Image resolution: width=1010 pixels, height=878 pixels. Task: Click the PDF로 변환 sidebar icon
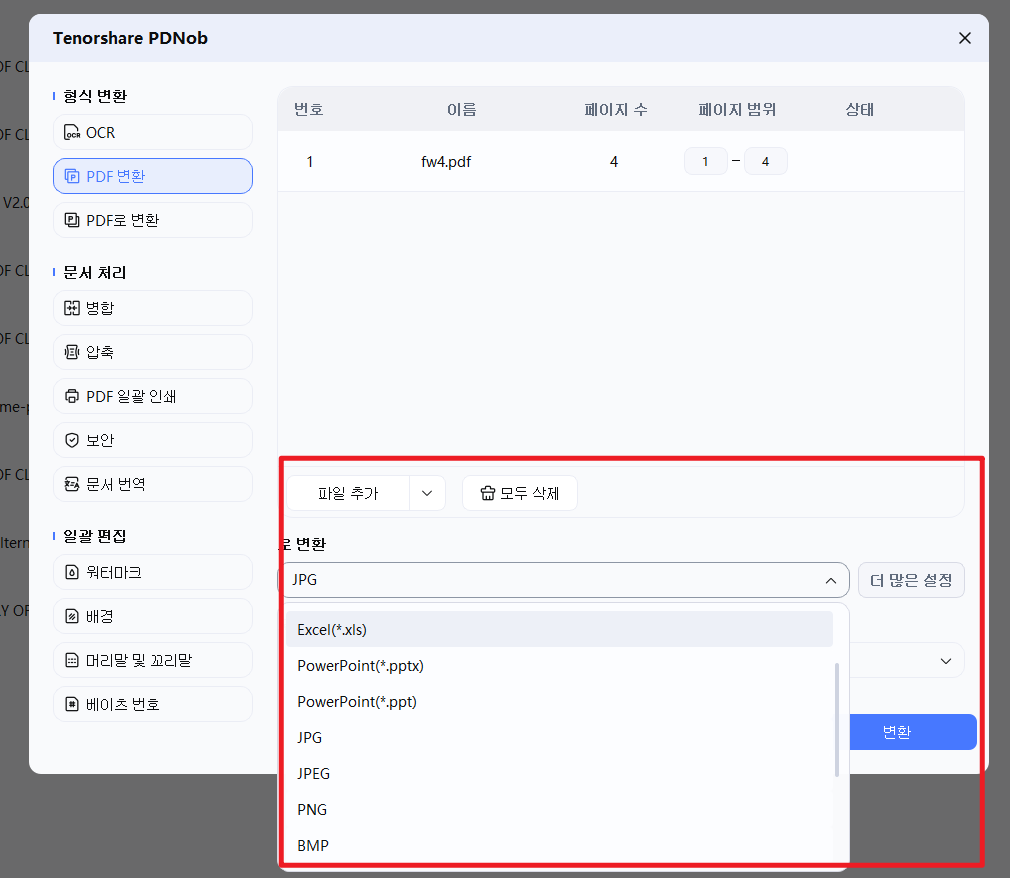[x=72, y=220]
